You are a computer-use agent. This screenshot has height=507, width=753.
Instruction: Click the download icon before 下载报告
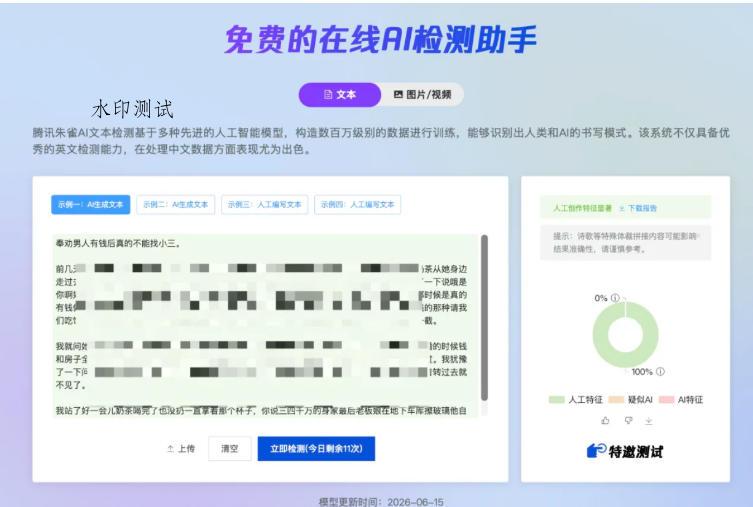pyautogui.click(x=621, y=208)
